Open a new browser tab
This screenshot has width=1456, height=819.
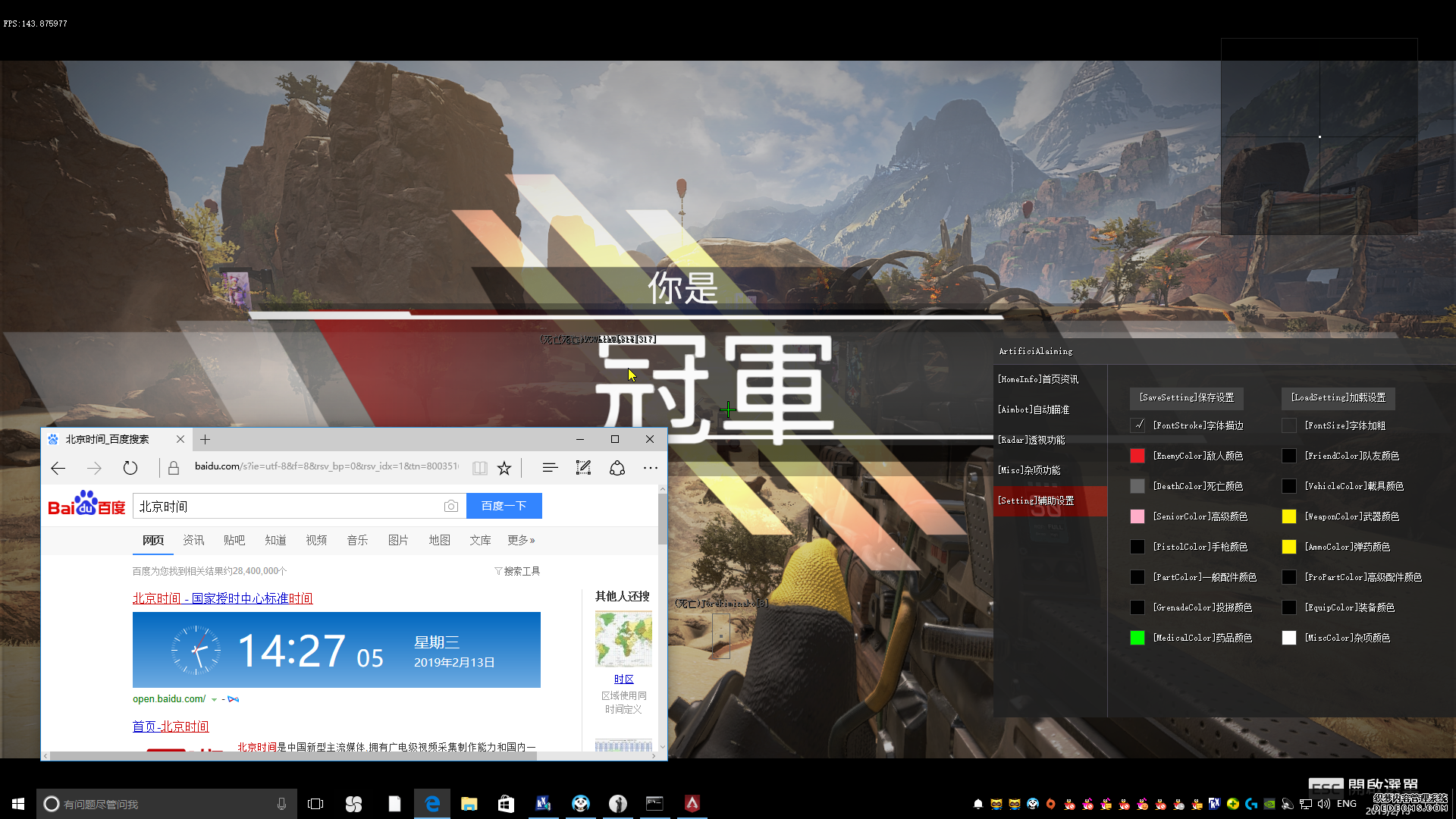click(x=205, y=439)
